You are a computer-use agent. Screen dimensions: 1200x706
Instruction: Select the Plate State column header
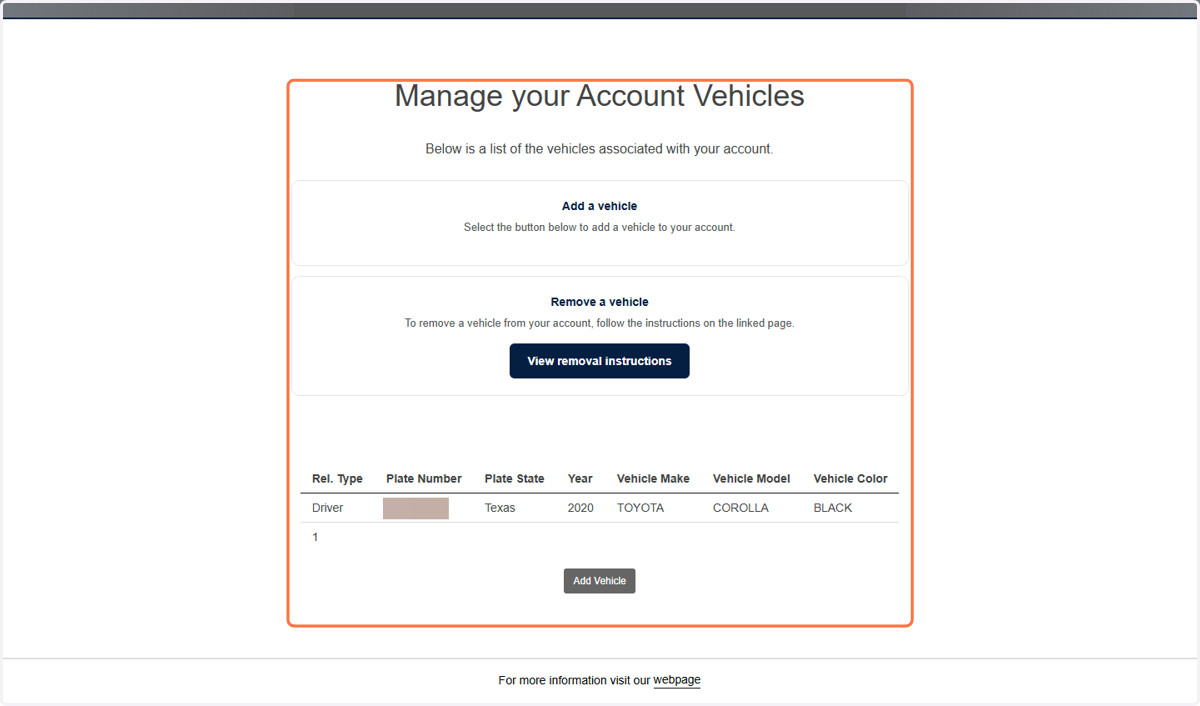tap(514, 479)
